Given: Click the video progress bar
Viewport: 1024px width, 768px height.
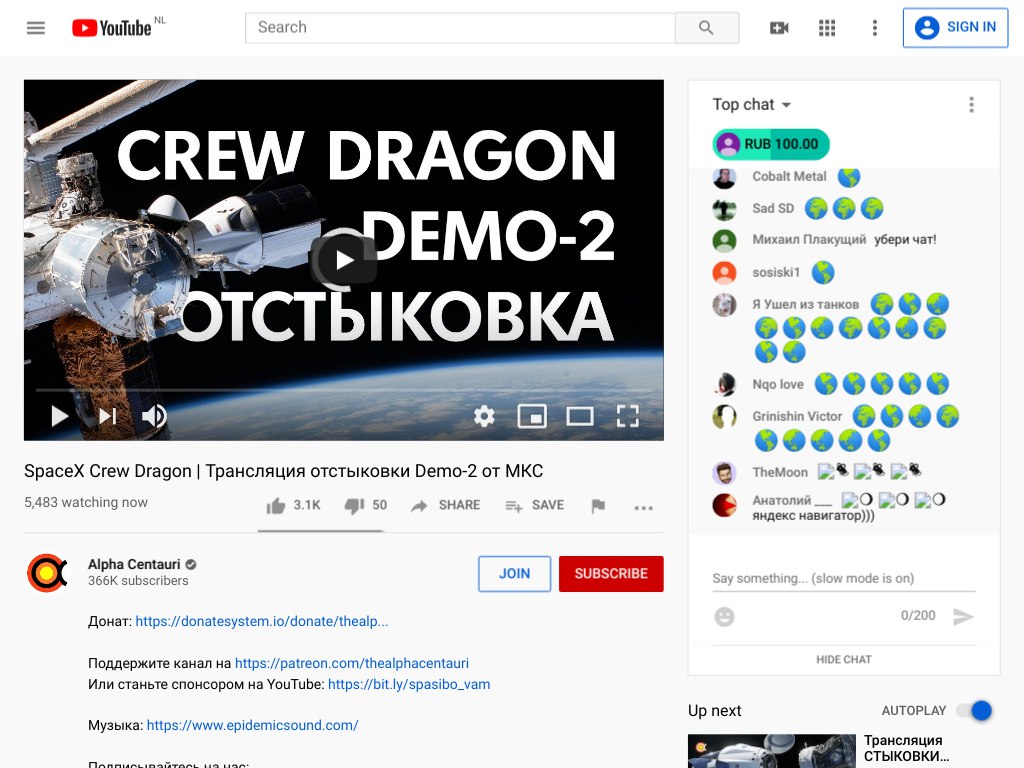Looking at the screenshot, I should pyautogui.click(x=344, y=390).
